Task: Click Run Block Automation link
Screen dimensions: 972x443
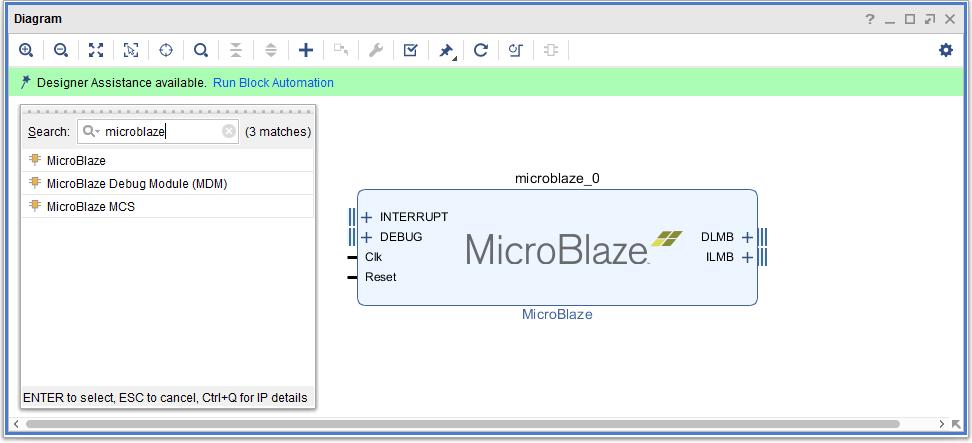Action: [273, 82]
